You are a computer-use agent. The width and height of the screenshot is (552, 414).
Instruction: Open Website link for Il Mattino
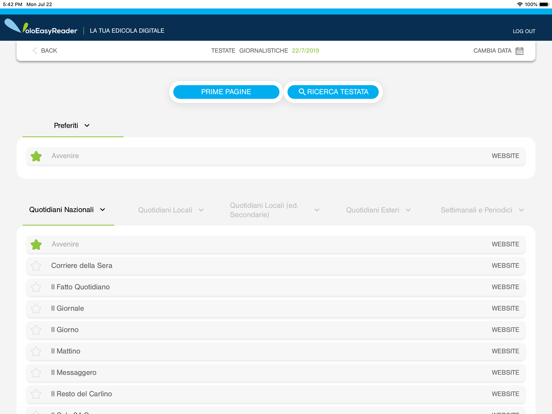point(505,351)
